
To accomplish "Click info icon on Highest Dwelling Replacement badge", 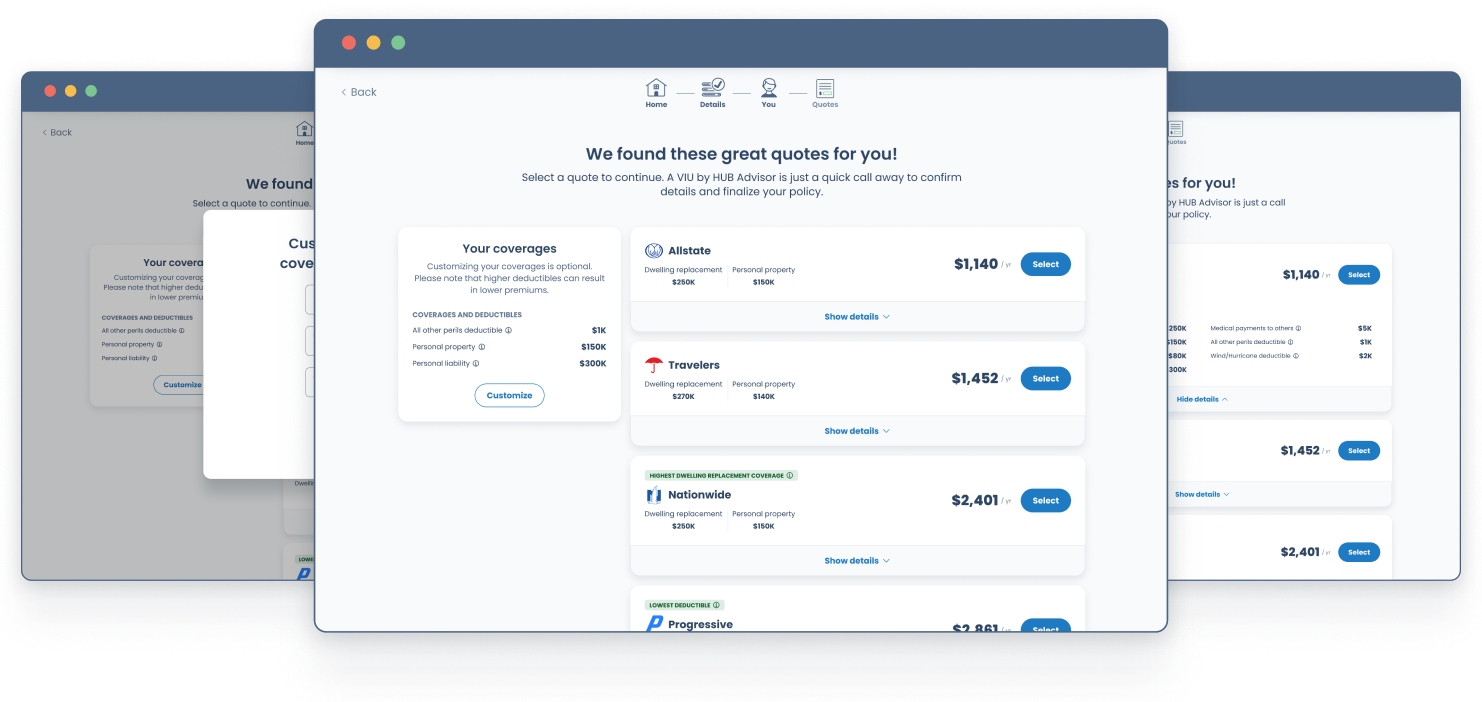I will tap(789, 476).
